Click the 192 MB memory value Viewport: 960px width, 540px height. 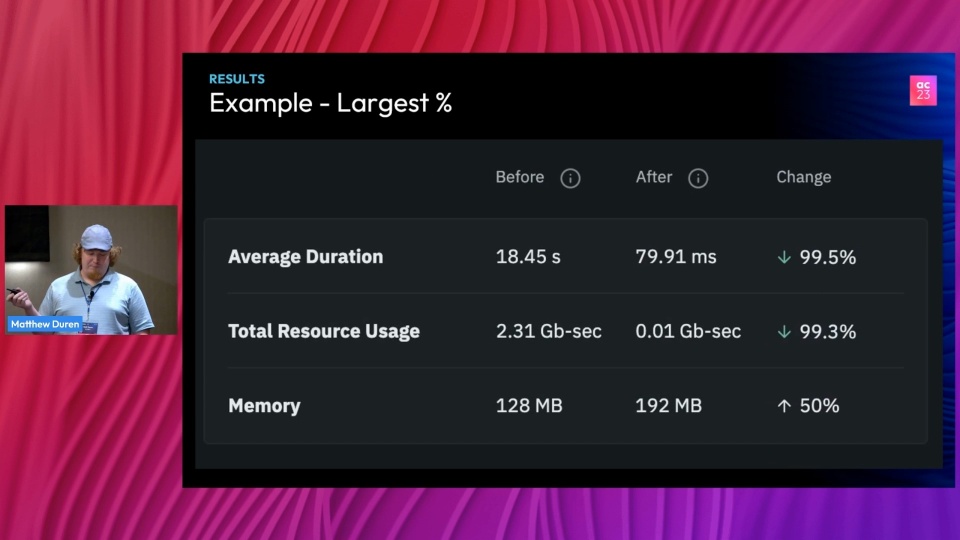click(x=669, y=405)
